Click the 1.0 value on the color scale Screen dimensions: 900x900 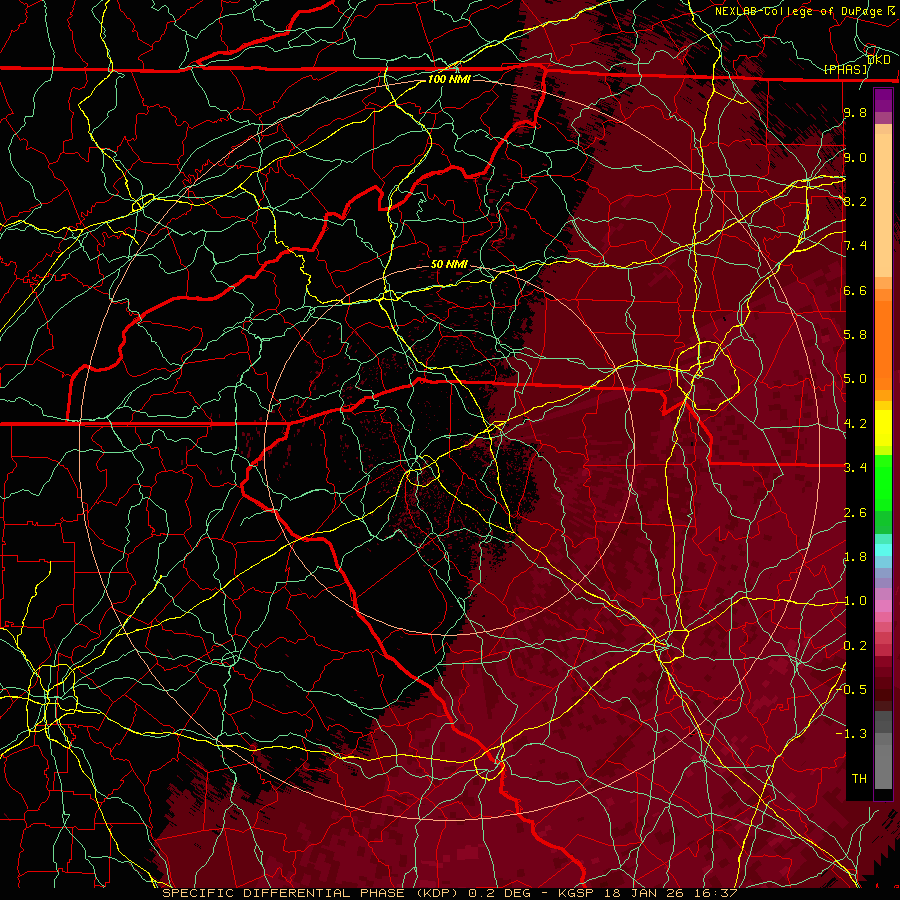coord(855,601)
